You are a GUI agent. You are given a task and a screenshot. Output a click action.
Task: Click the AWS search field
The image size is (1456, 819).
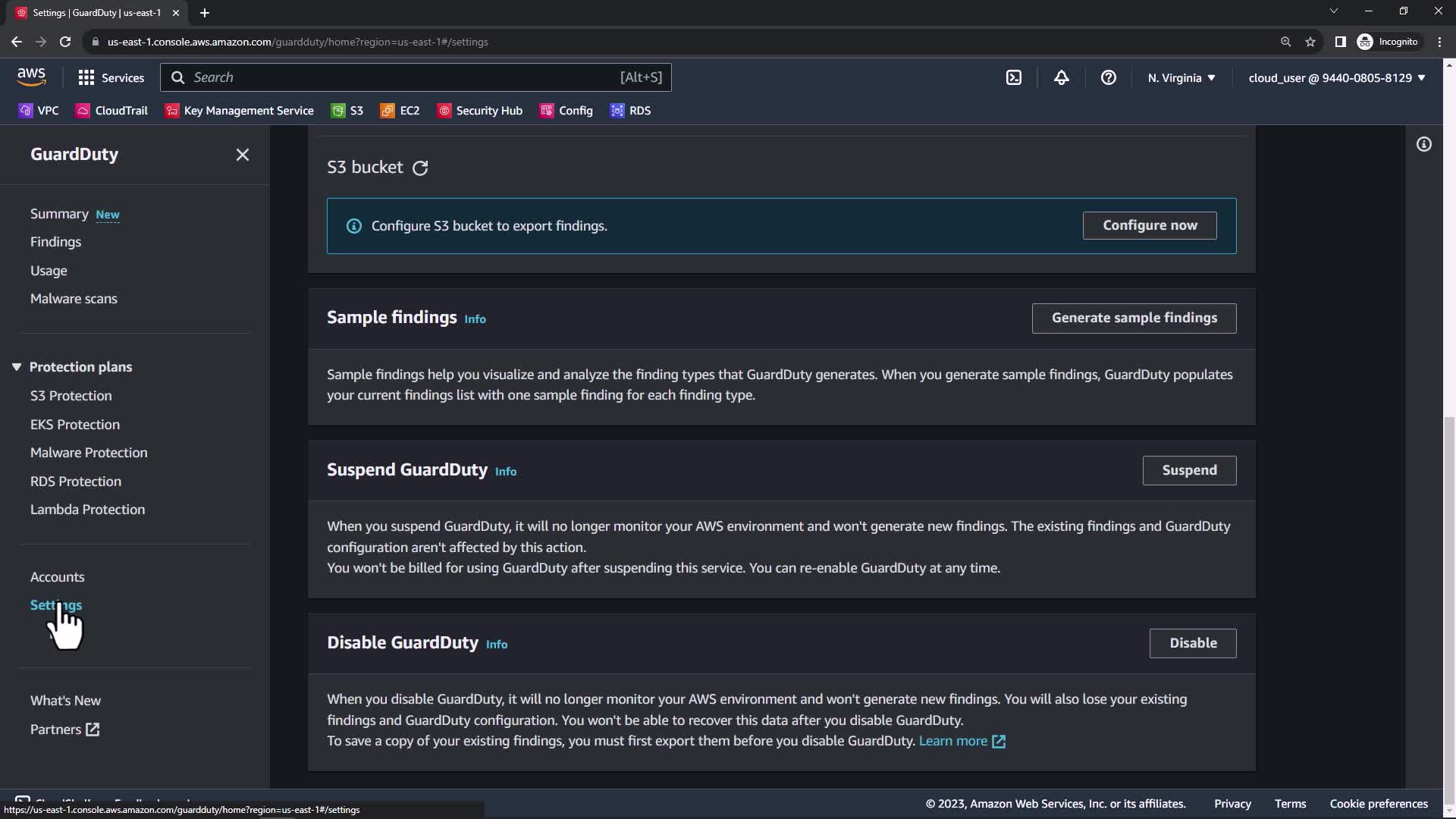(x=416, y=77)
